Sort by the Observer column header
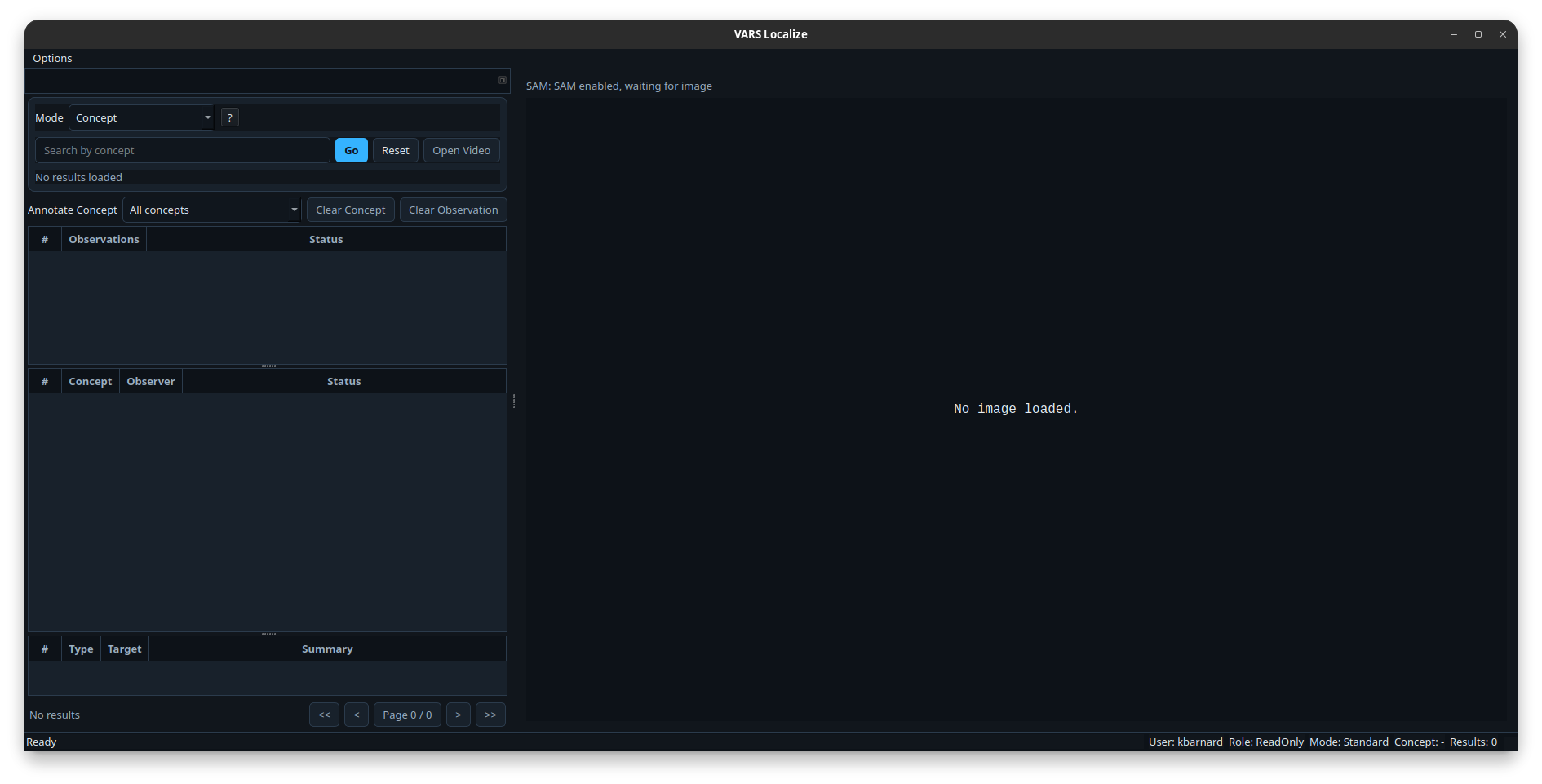 point(151,381)
